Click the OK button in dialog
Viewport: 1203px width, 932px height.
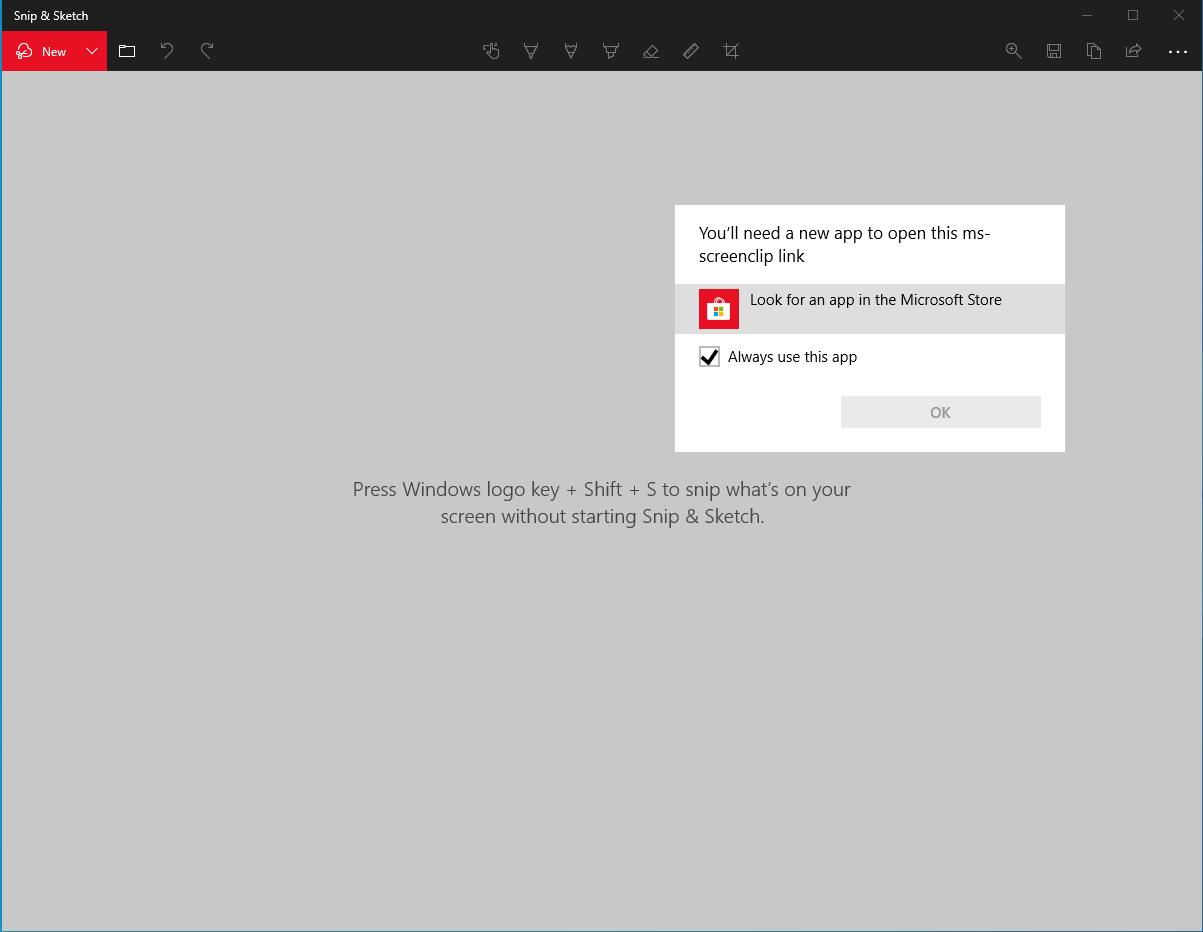pos(941,412)
